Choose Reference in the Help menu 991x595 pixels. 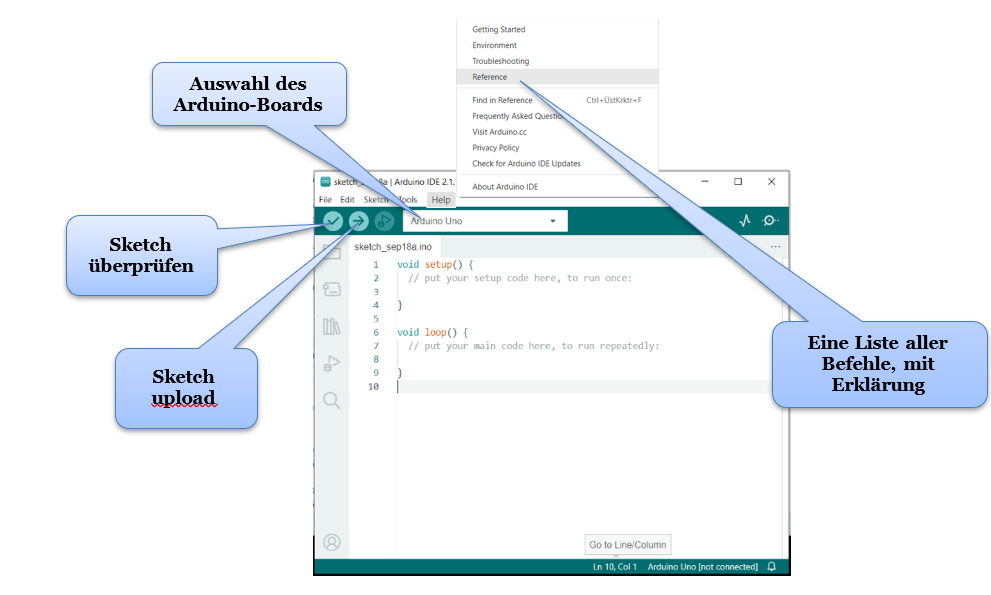(x=557, y=77)
